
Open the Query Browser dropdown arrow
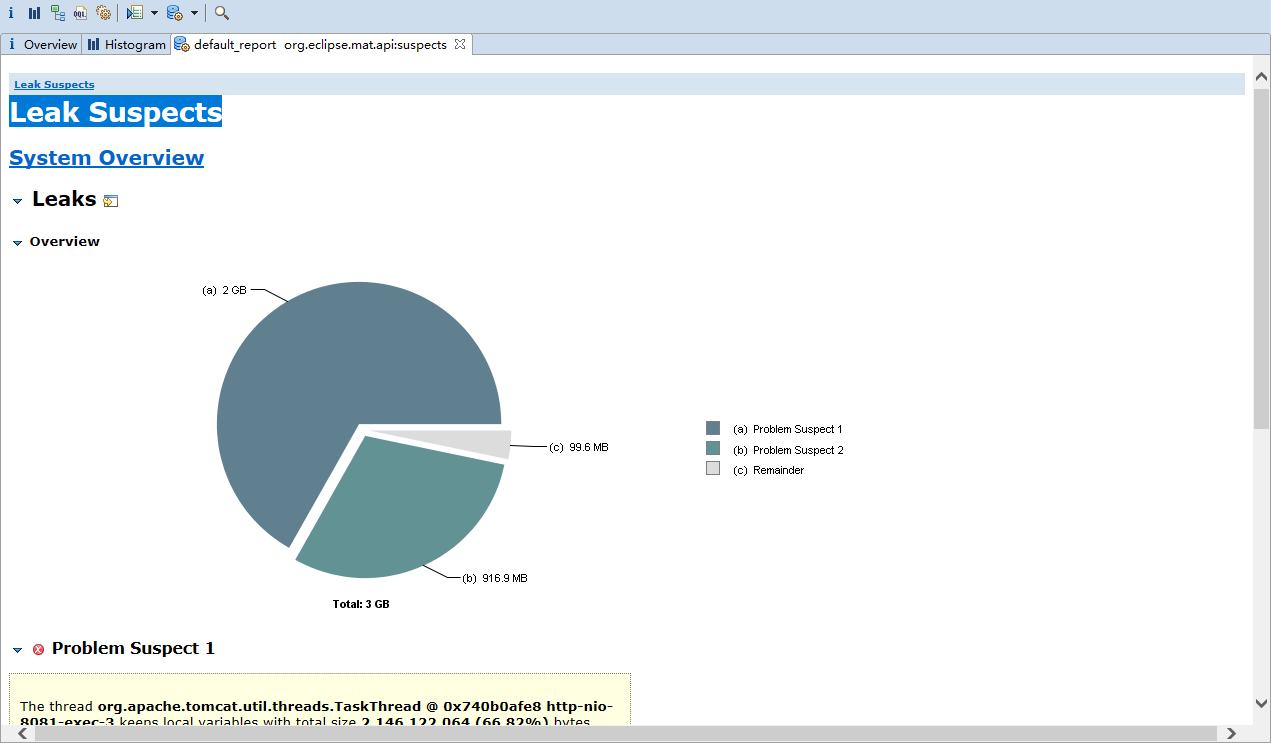[x=194, y=13]
